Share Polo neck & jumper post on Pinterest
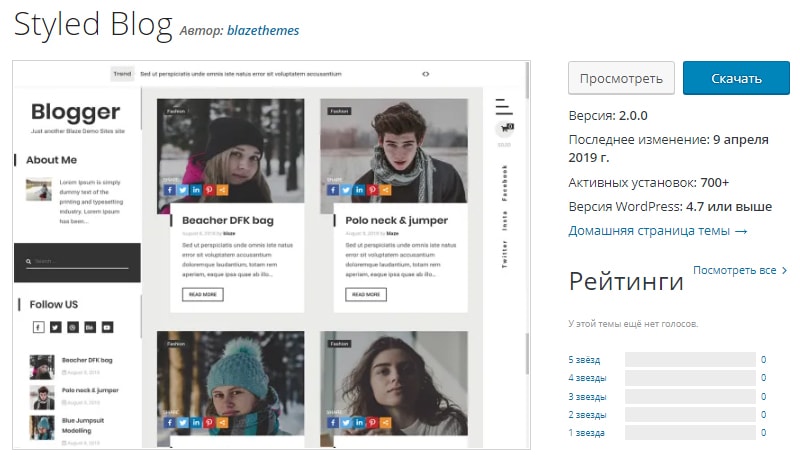 (x=372, y=190)
